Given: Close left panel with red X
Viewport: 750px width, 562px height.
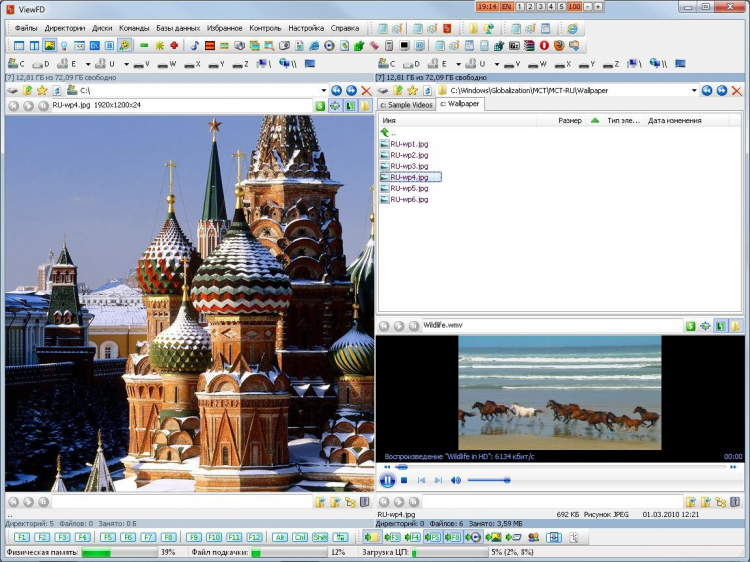Looking at the screenshot, I should point(366,90).
